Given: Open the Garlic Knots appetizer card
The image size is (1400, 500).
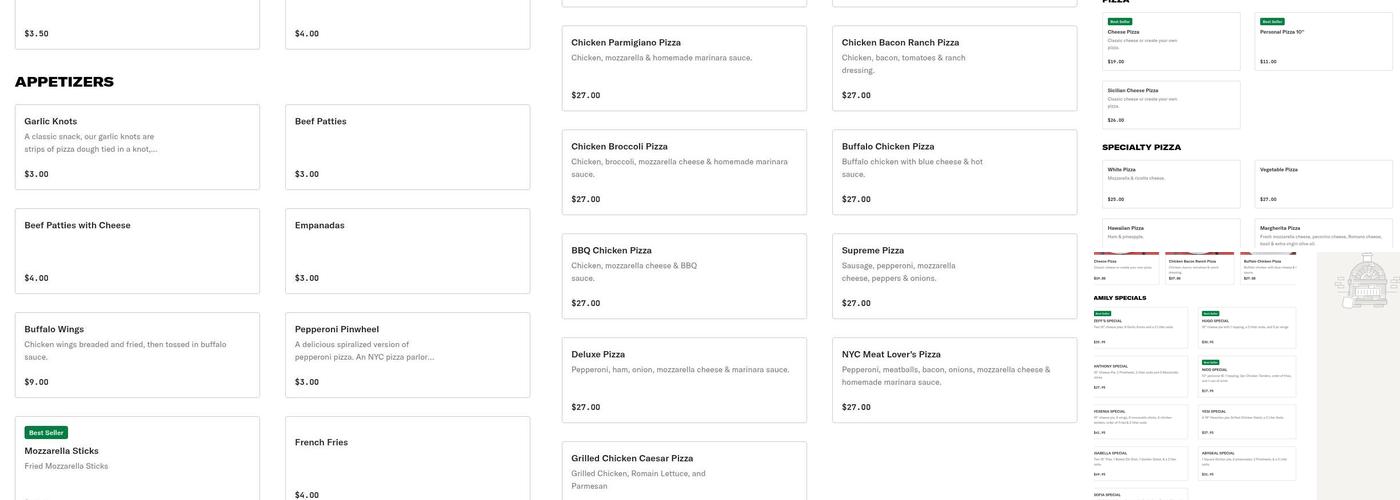Looking at the screenshot, I should 137,147.
